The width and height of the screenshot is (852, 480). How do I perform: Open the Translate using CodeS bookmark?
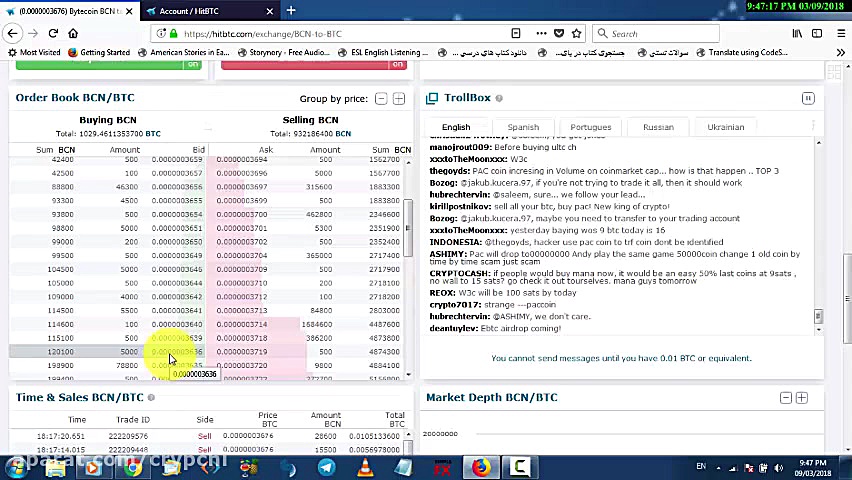(742, 52)
